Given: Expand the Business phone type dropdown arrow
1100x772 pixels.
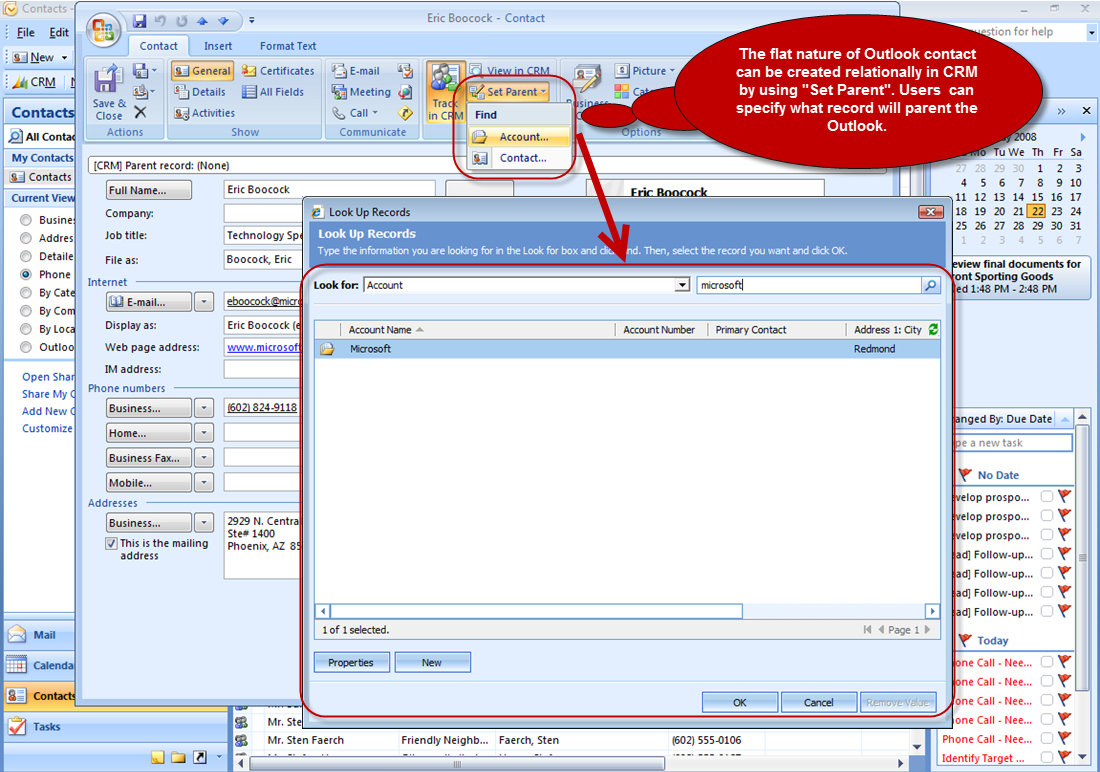Looking at the screenshot, I should tap(203, 408).
